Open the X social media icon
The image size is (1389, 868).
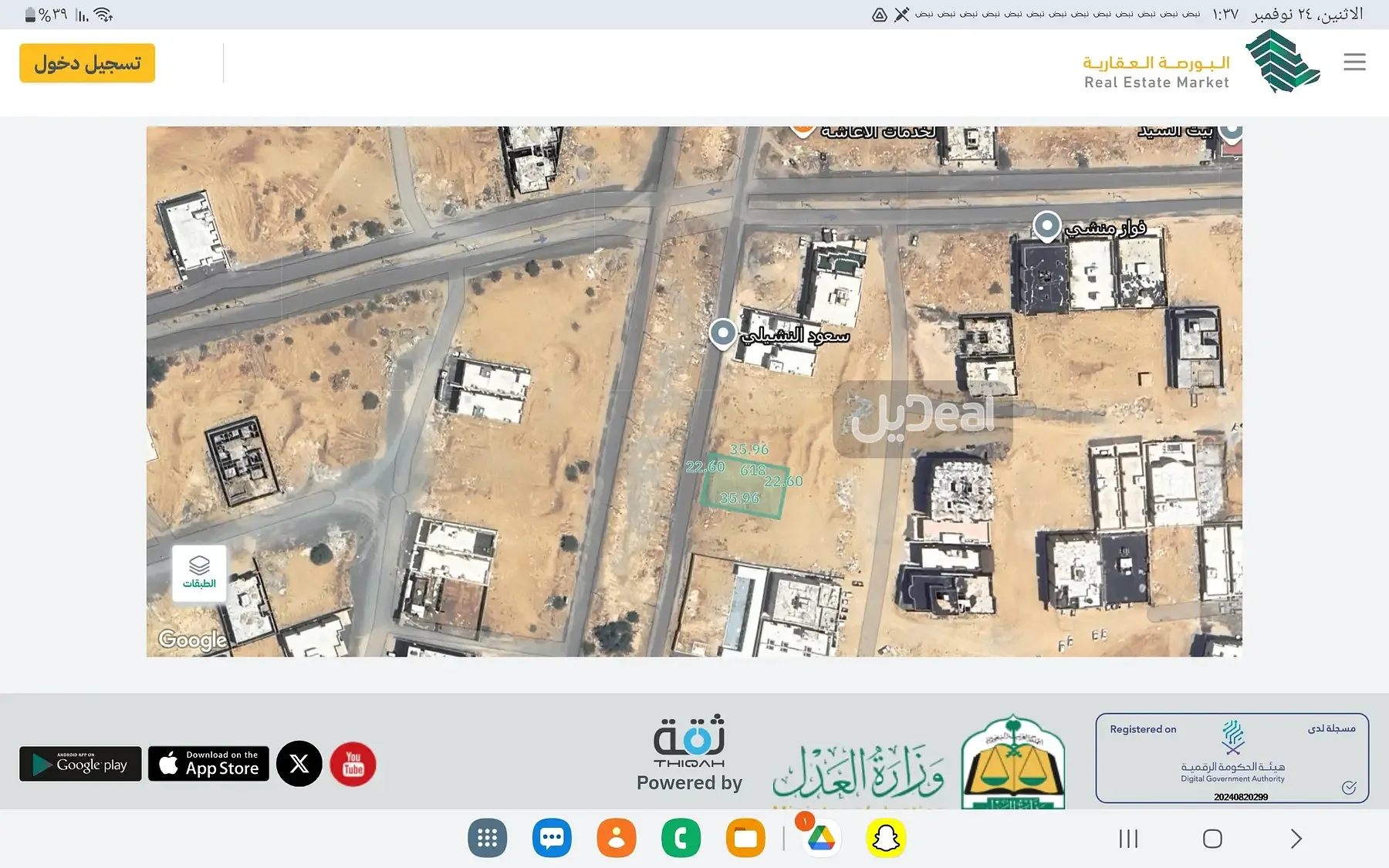tap(299, 764)
